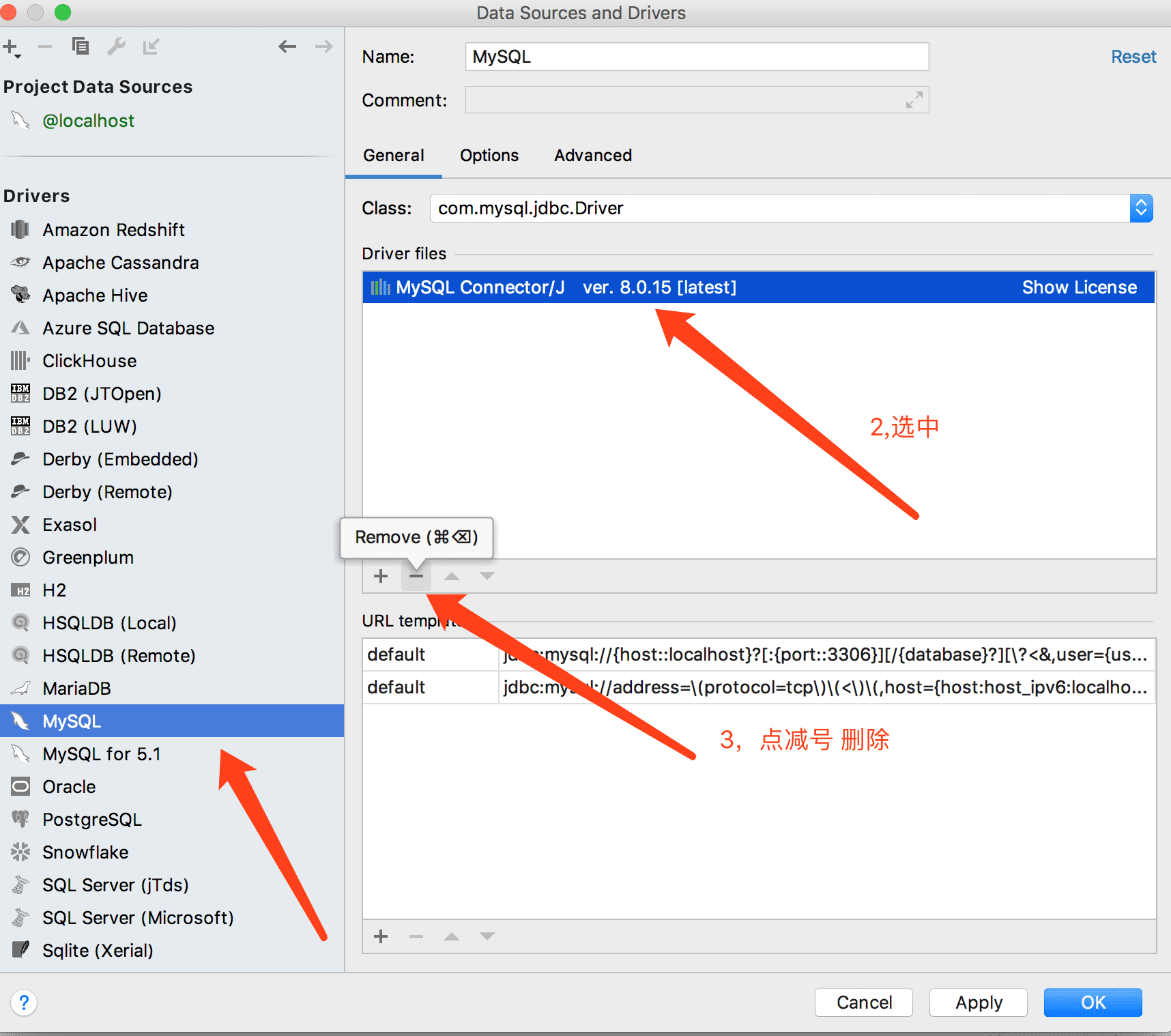Screen dimensions: 1171x1036
Task: Open help with the question mark button
Action: click(x=24, y=1003)
